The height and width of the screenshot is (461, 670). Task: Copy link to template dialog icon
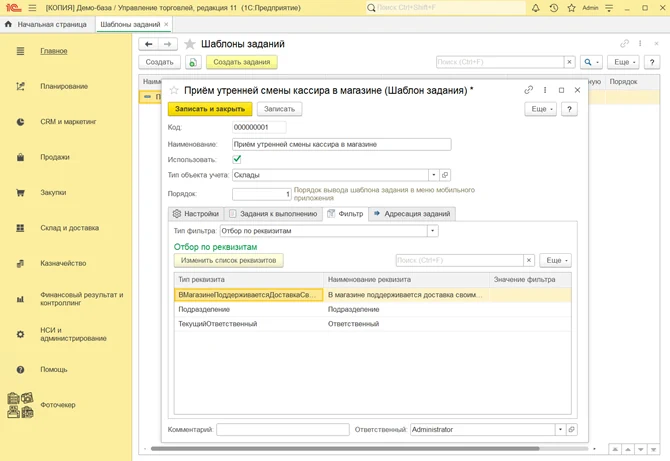(x=529, y=90)
